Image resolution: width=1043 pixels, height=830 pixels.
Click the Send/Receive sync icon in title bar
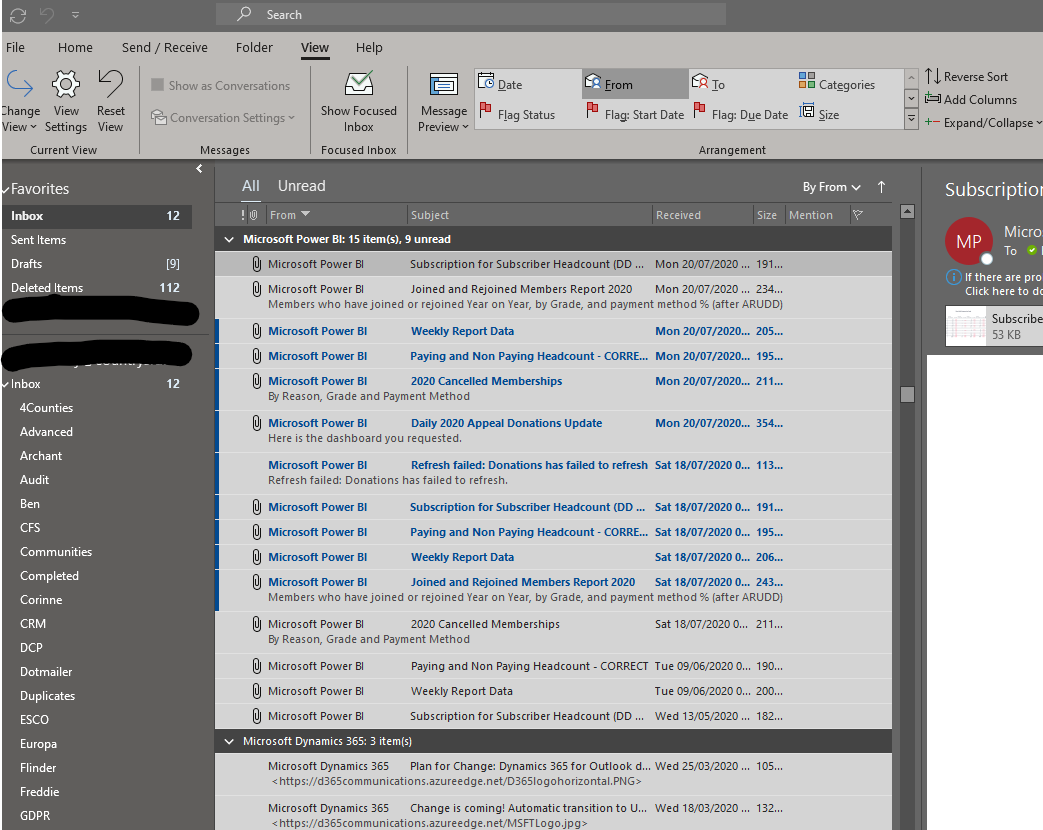18,15
